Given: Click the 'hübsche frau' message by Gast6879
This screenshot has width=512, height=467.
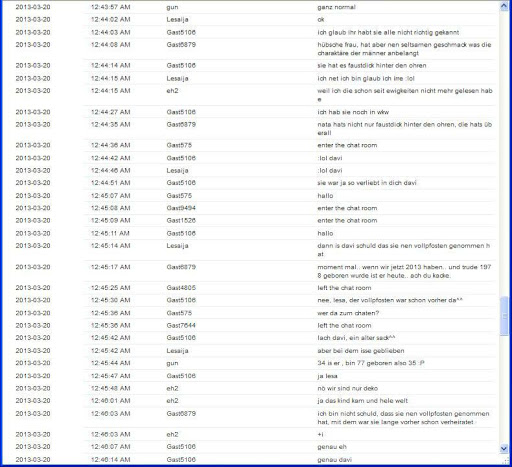Looking at the screenshot, I should click(x=404, y=49).
